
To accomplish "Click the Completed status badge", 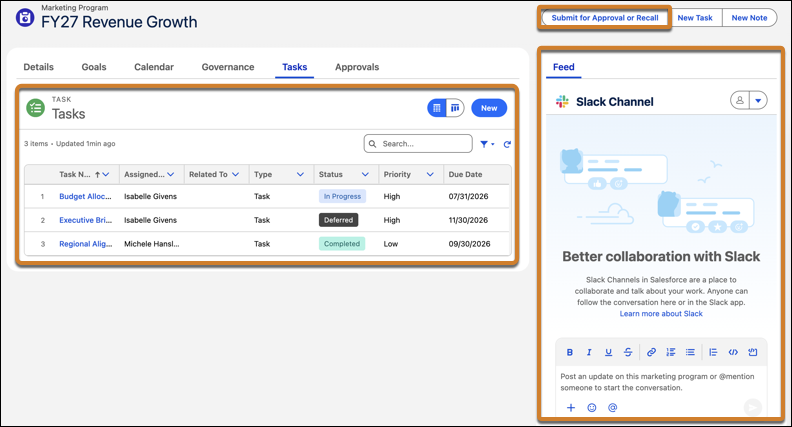I will point(342,244).
